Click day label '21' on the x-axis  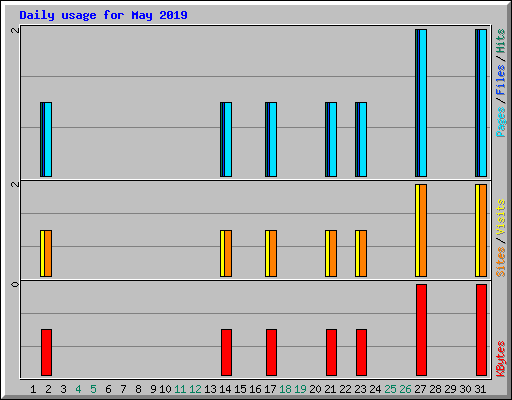pos(330,389)
